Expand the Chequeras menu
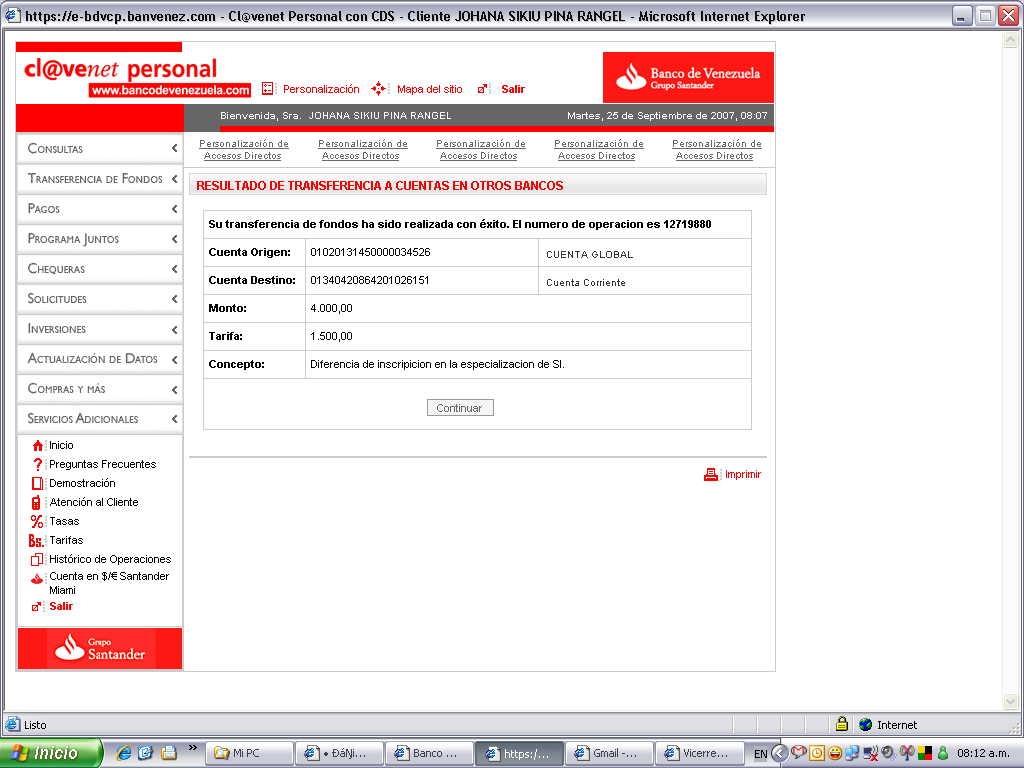The image size is (1024, 768). click(100, 268)
